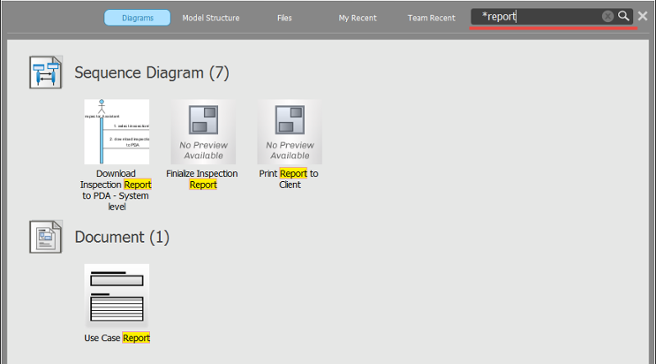The width and height of the screenshot is (656, 364).
Task: Click the Print Report to Client label
Action: coord(289,179)
